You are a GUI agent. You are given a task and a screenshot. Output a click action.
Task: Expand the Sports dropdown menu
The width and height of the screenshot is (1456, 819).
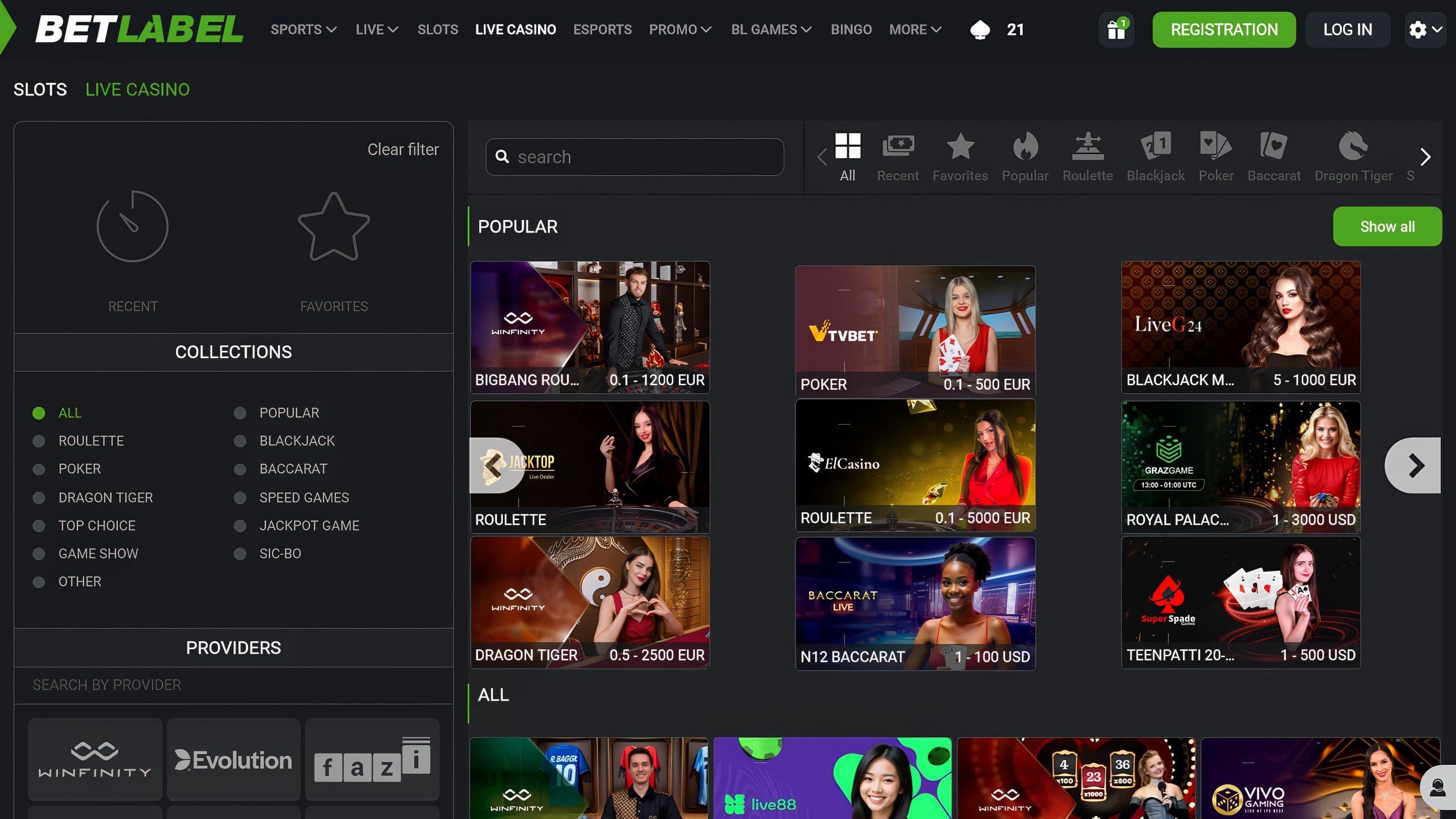303,29
